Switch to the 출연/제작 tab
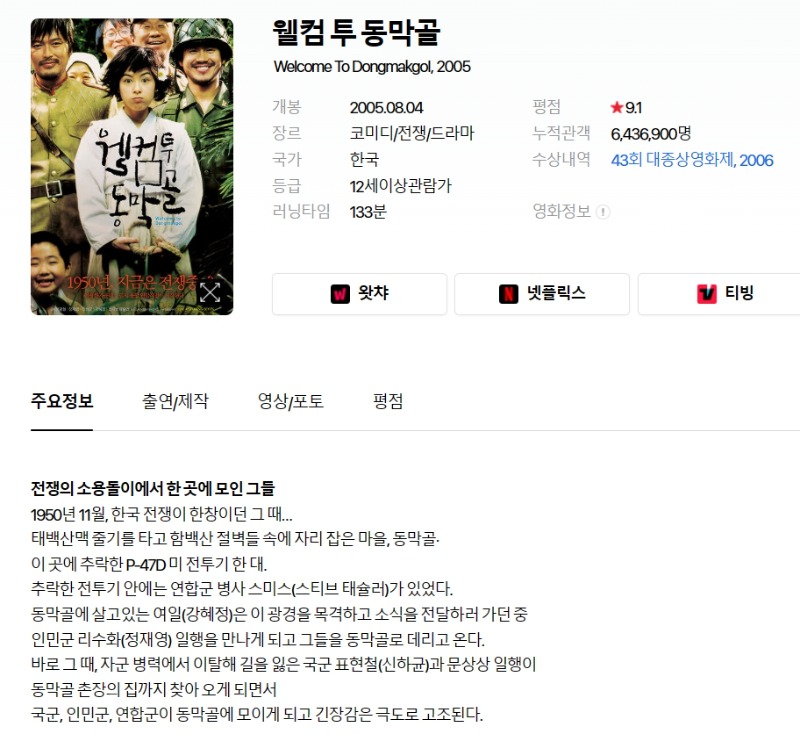The width and height of the screenshot is (800, 734). pyautogui.click(x=175, y=401)
